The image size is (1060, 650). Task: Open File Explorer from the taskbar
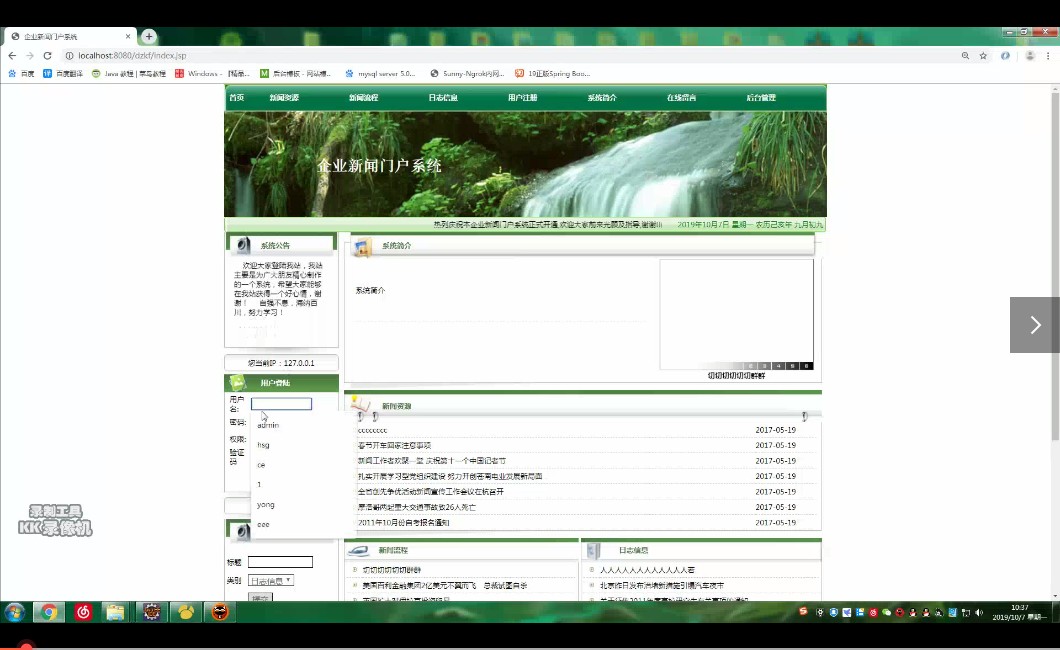[116, 612]
